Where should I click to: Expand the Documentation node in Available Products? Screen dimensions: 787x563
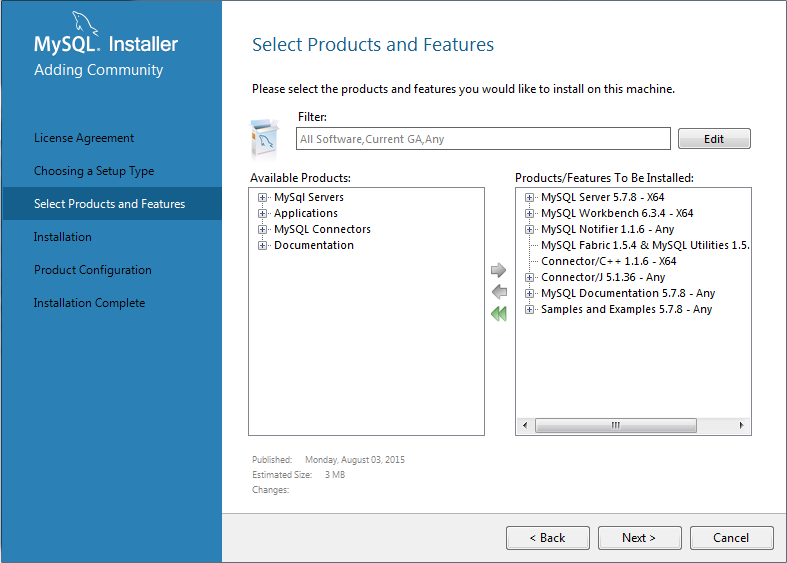(x=262, y=245)
